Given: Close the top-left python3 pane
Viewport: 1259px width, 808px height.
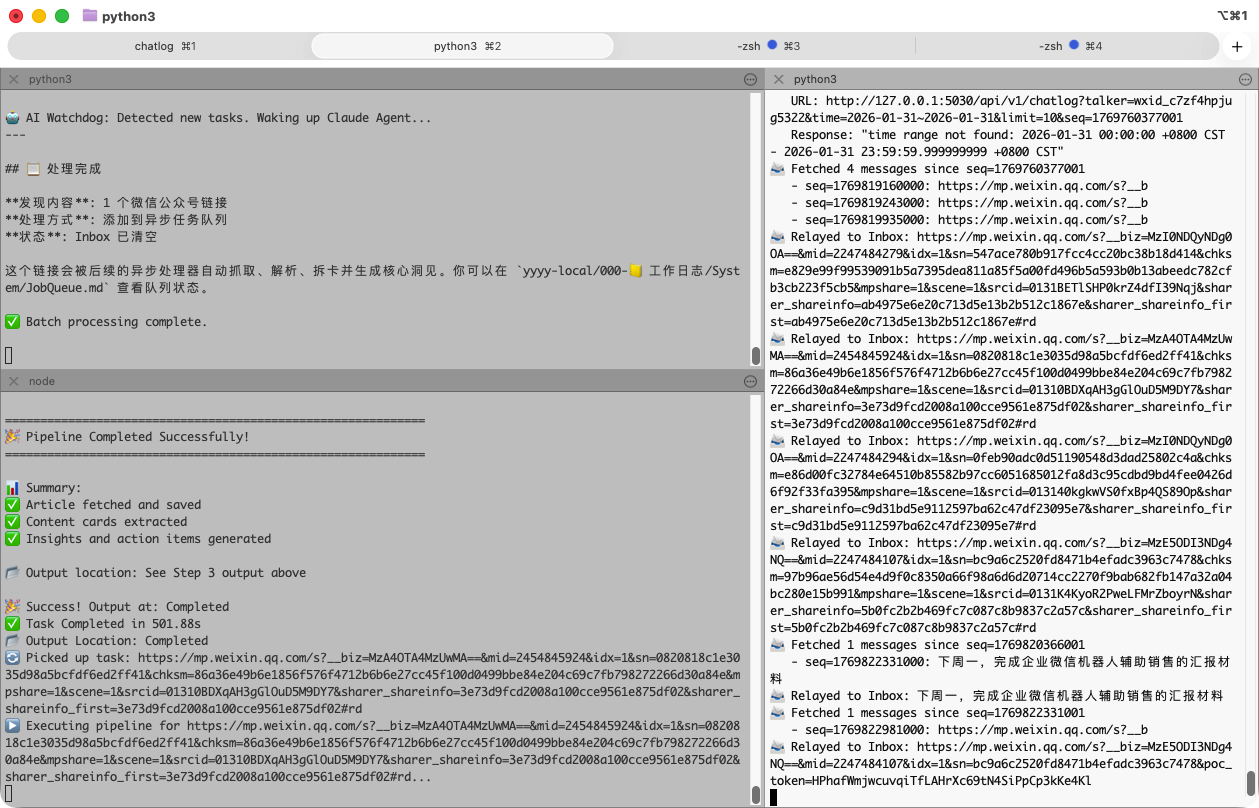Looking at the screenshot, I should [14, 79].
